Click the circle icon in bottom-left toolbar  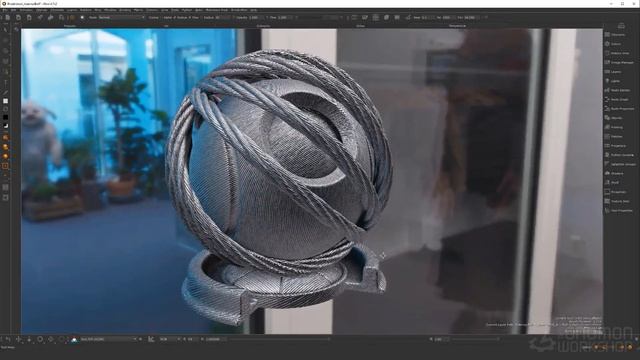[x=40, y=339]
